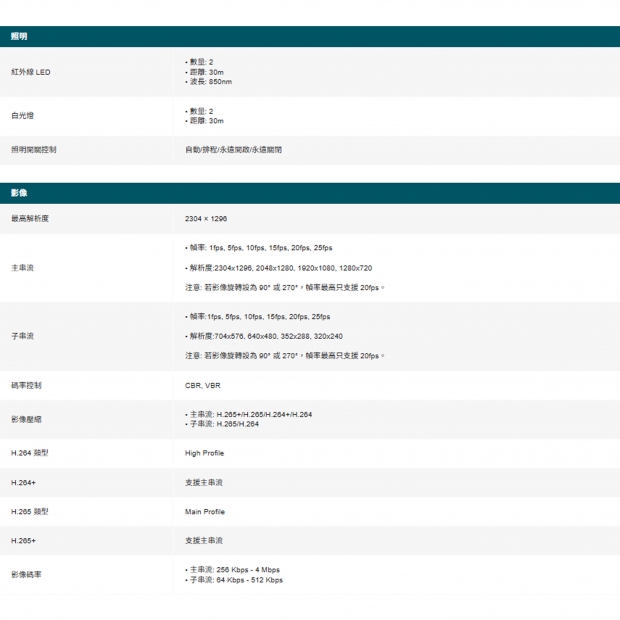Click the 影像 section header
The image size is (620, 620).
click(x=310, y=193)
